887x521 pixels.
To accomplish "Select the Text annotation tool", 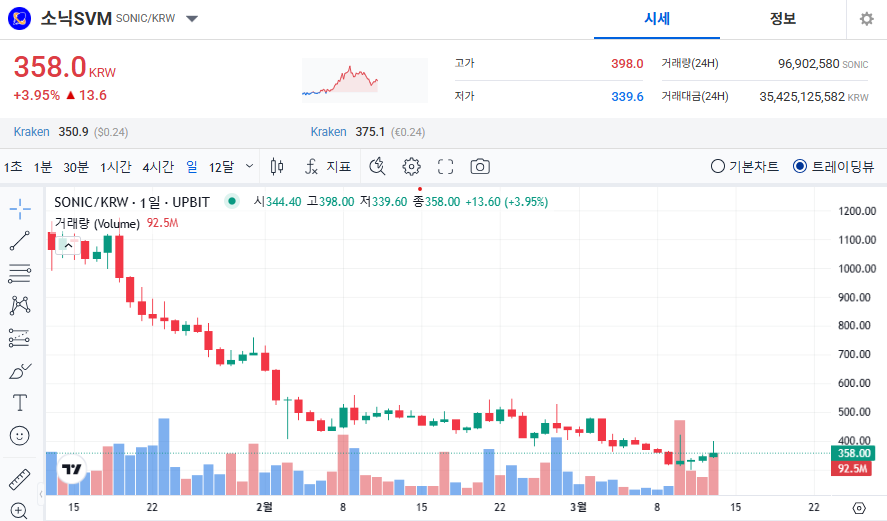I will tap(20, 403).
